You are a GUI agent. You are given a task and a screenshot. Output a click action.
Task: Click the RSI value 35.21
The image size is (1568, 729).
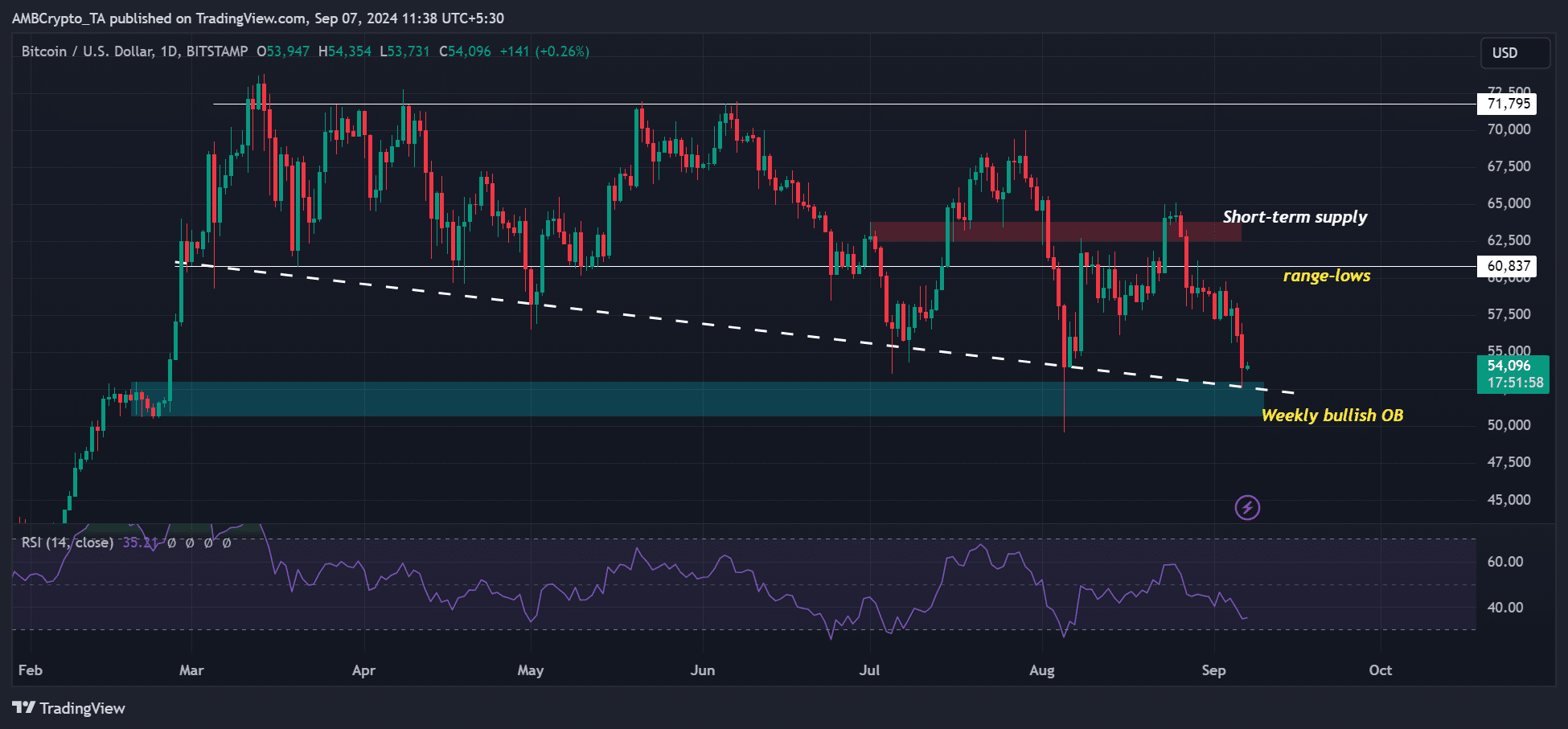pyautogui.click(x=140, y=543)
